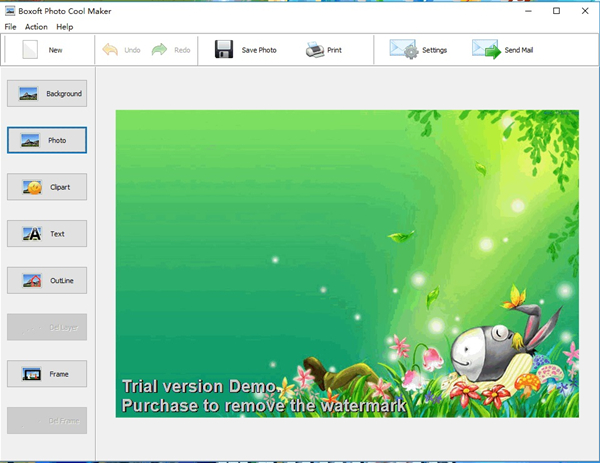Click the Photo landscape icon in sidebar
The height and width of the screenshot is (463, 600).
click(x=30, y=140)
